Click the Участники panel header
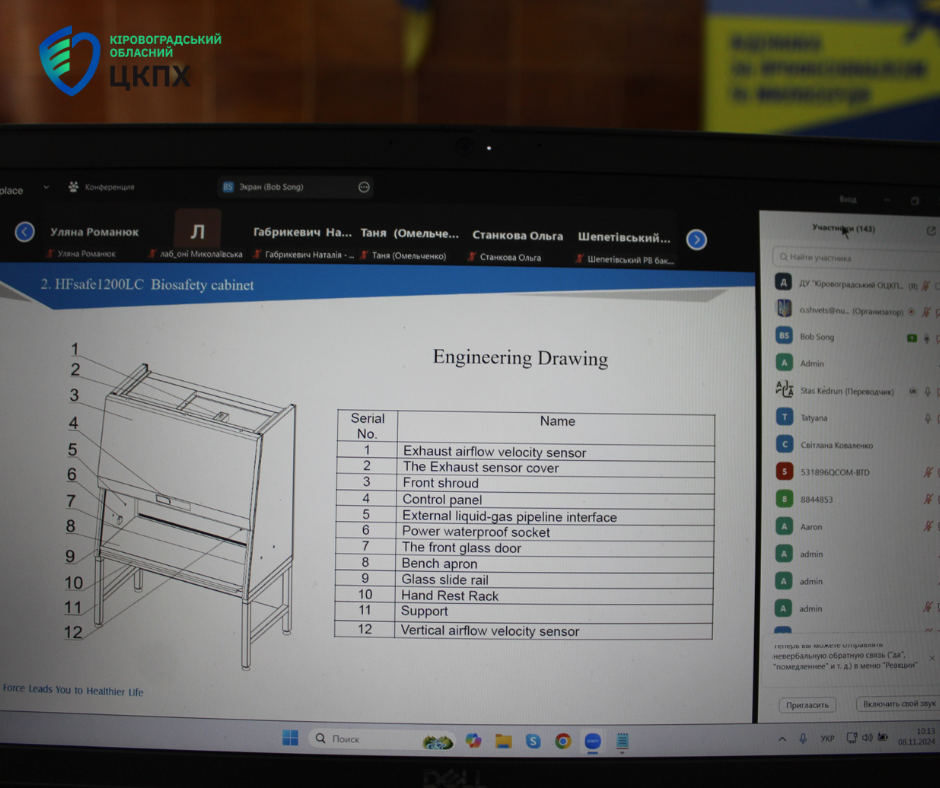The height and width of the screenshot is (788, 940). 843,229
